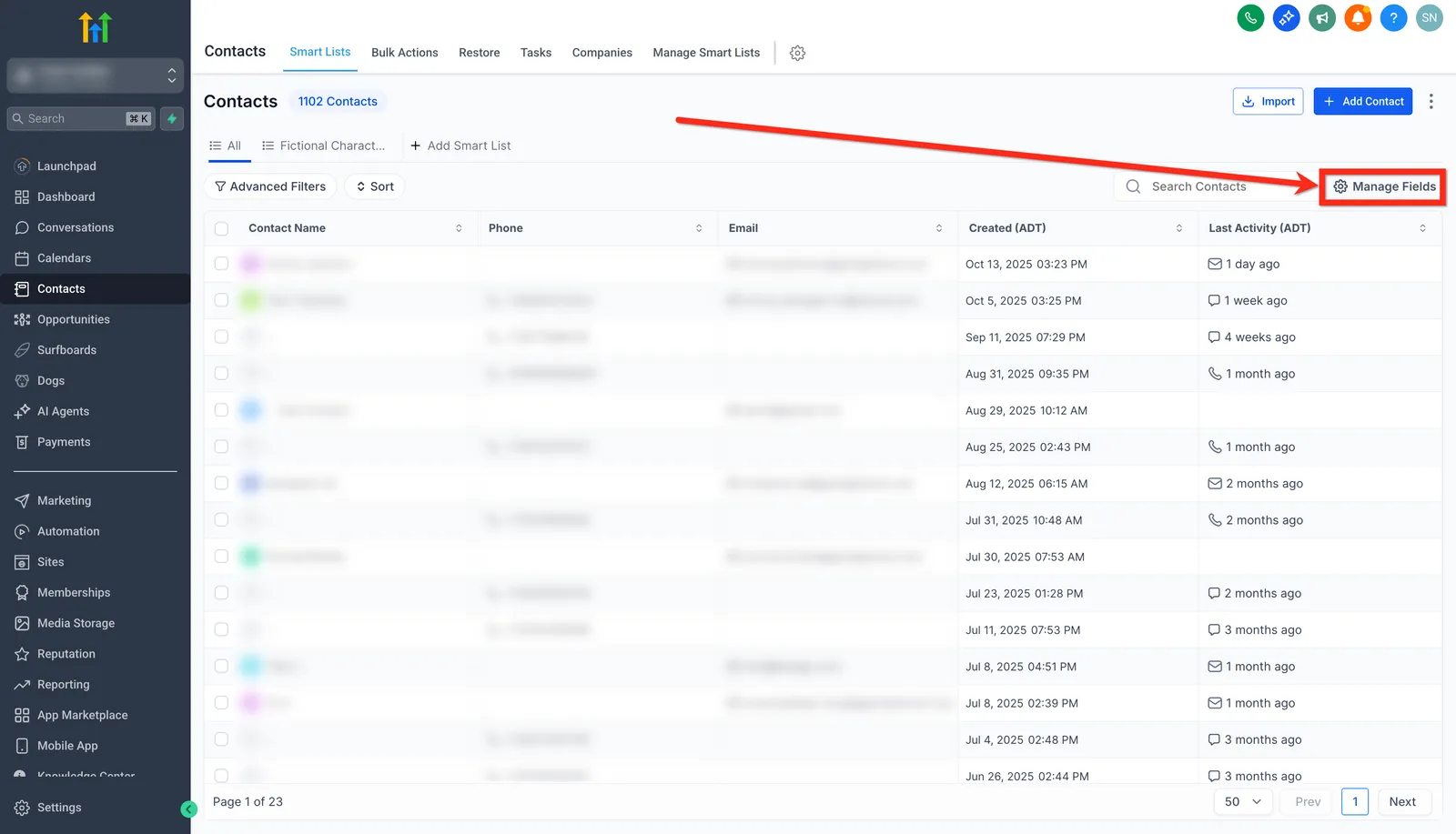Open the orange notifications bell
This screenshot has width=1456, height=834.
point(1358,17)
